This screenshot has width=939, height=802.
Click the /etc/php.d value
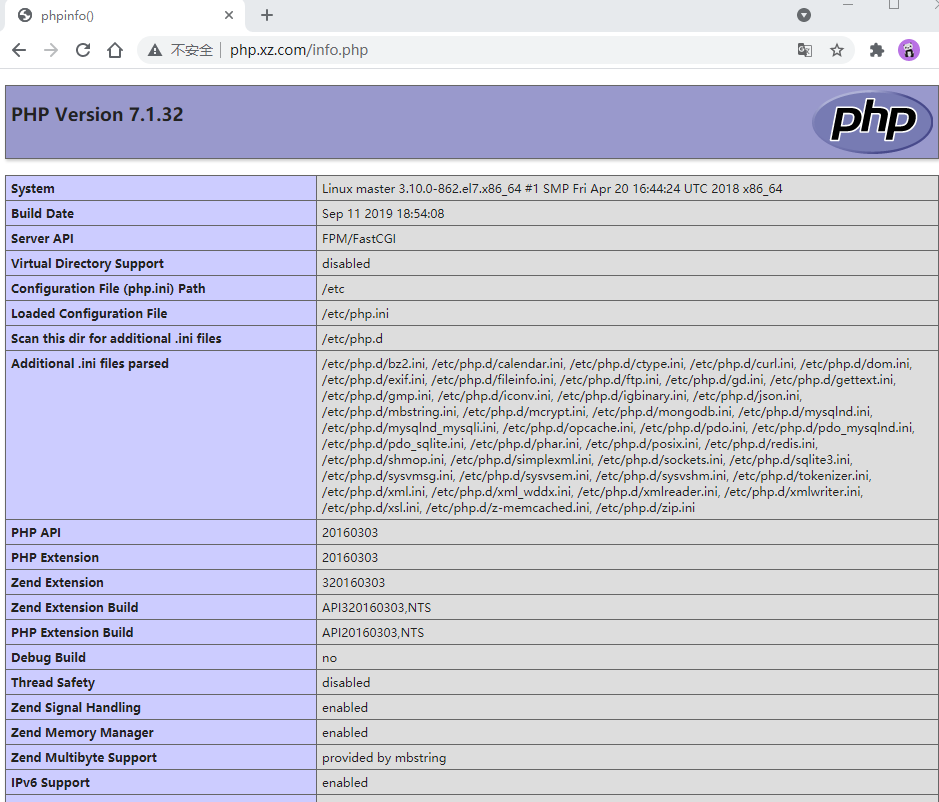[352, 339]
